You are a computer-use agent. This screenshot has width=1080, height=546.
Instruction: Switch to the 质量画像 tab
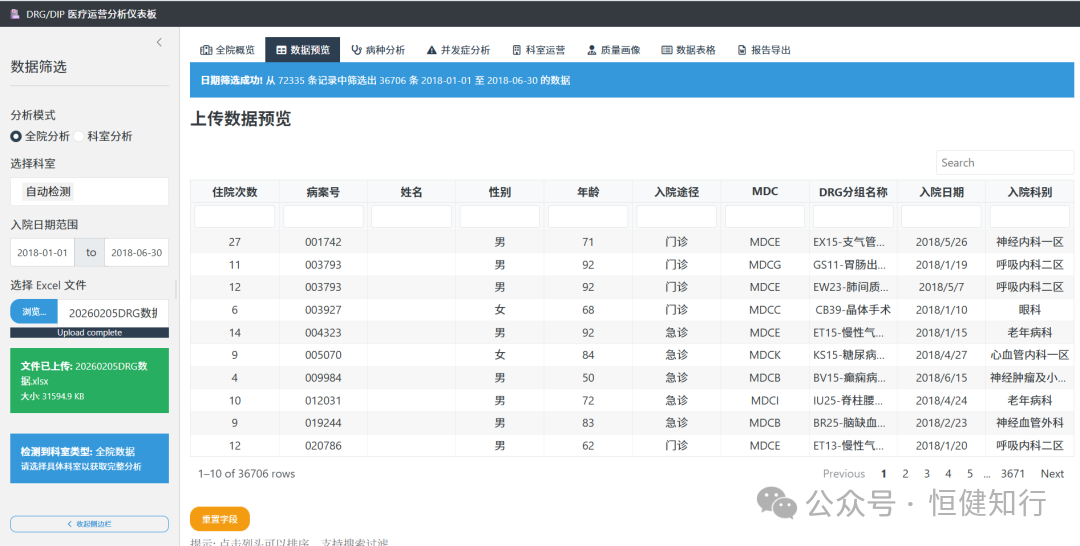pos(614,50)
